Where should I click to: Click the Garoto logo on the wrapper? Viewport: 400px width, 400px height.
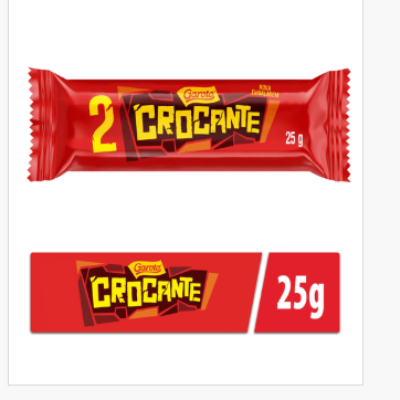[199, 95]
